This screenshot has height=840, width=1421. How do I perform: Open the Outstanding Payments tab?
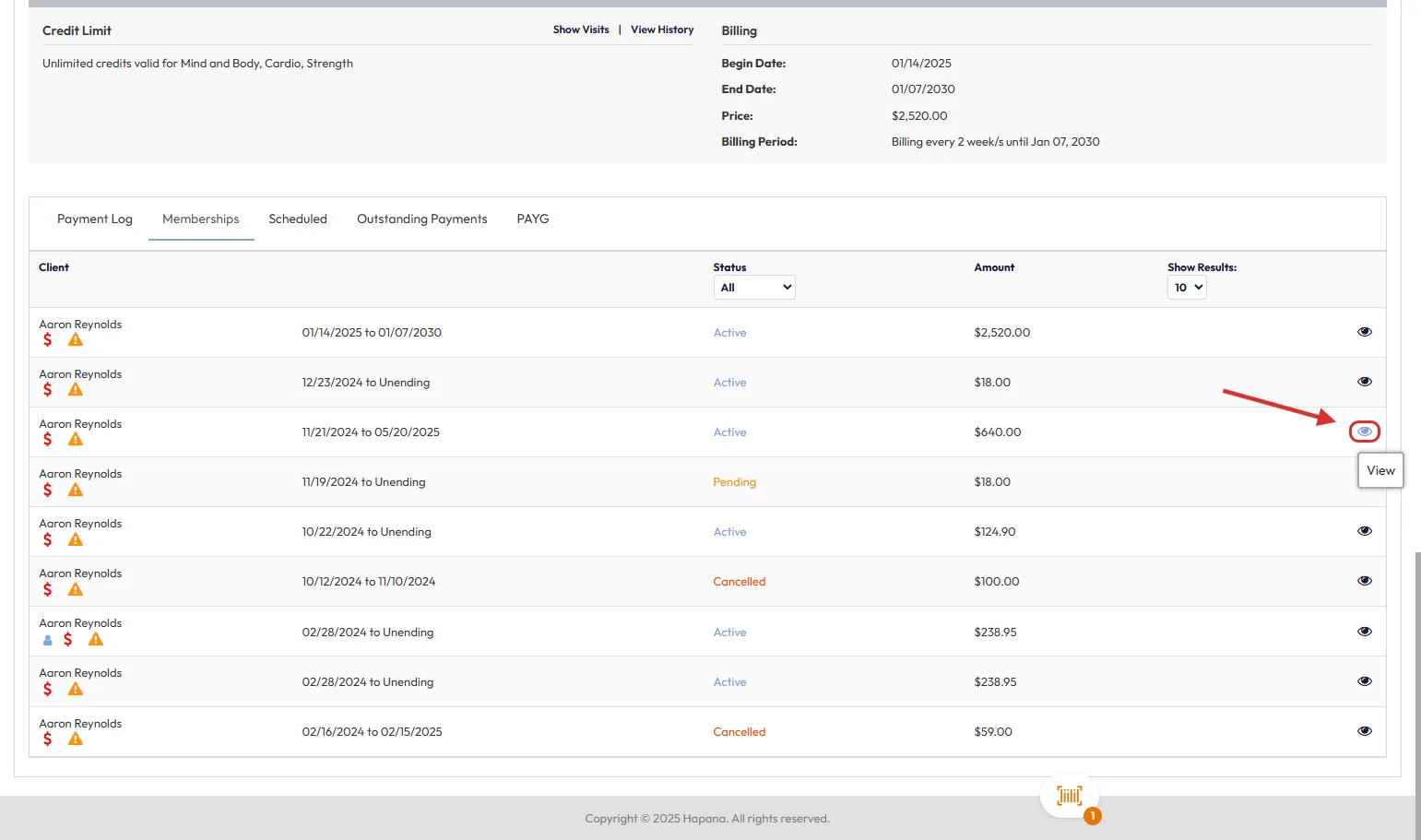[x=421, y=219]
